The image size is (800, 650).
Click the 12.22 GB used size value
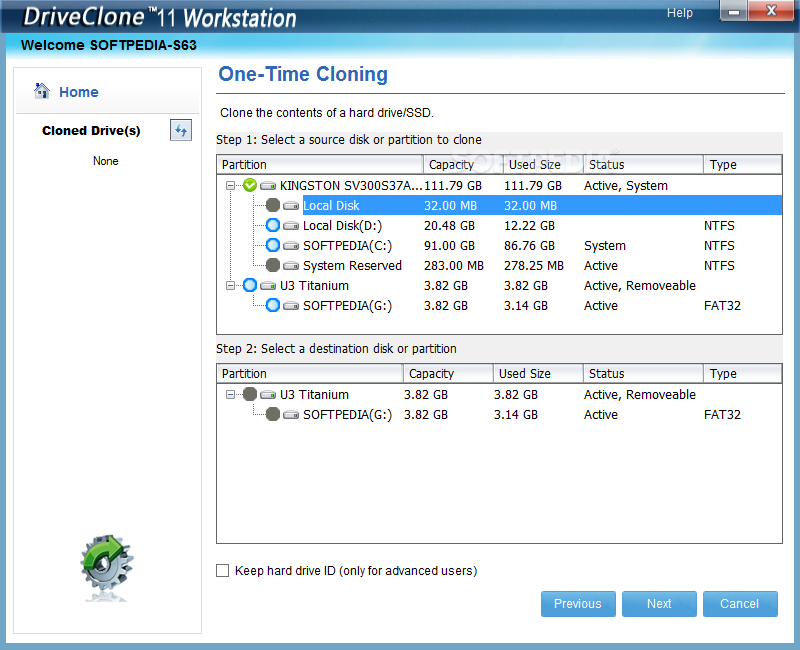tap(529, 226)
